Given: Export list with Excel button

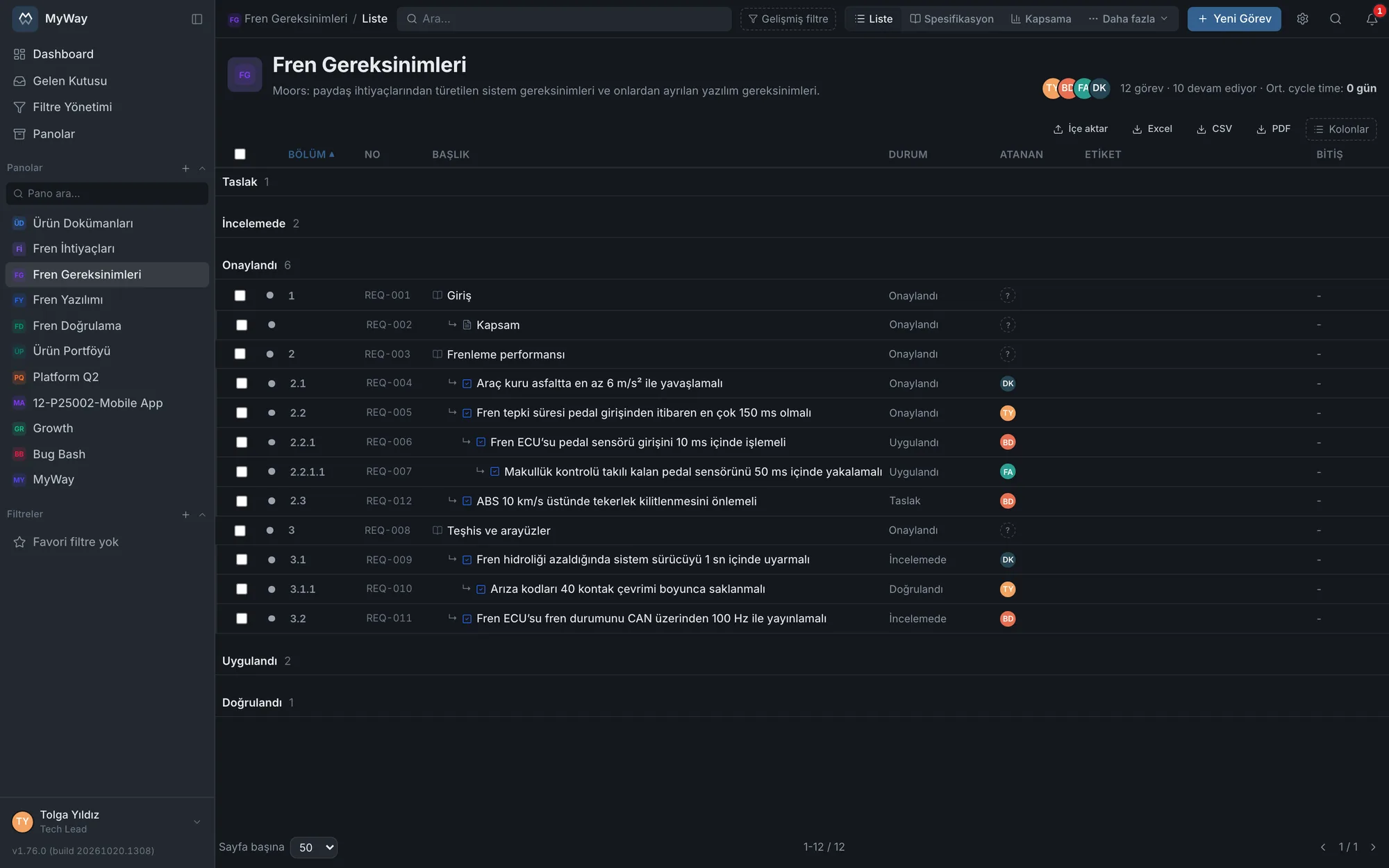Looking at the screenshot, I should (1152, 129).
